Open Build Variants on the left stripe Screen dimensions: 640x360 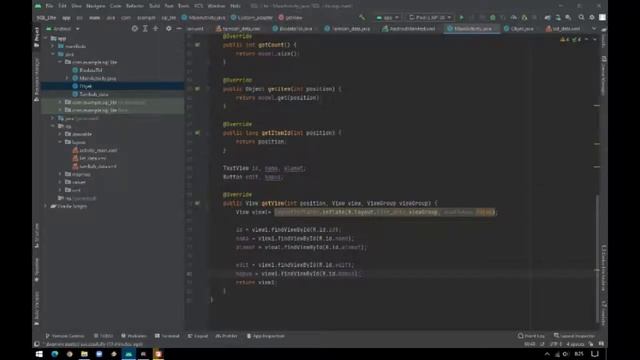pyautogui.click(x=36, y=308)
